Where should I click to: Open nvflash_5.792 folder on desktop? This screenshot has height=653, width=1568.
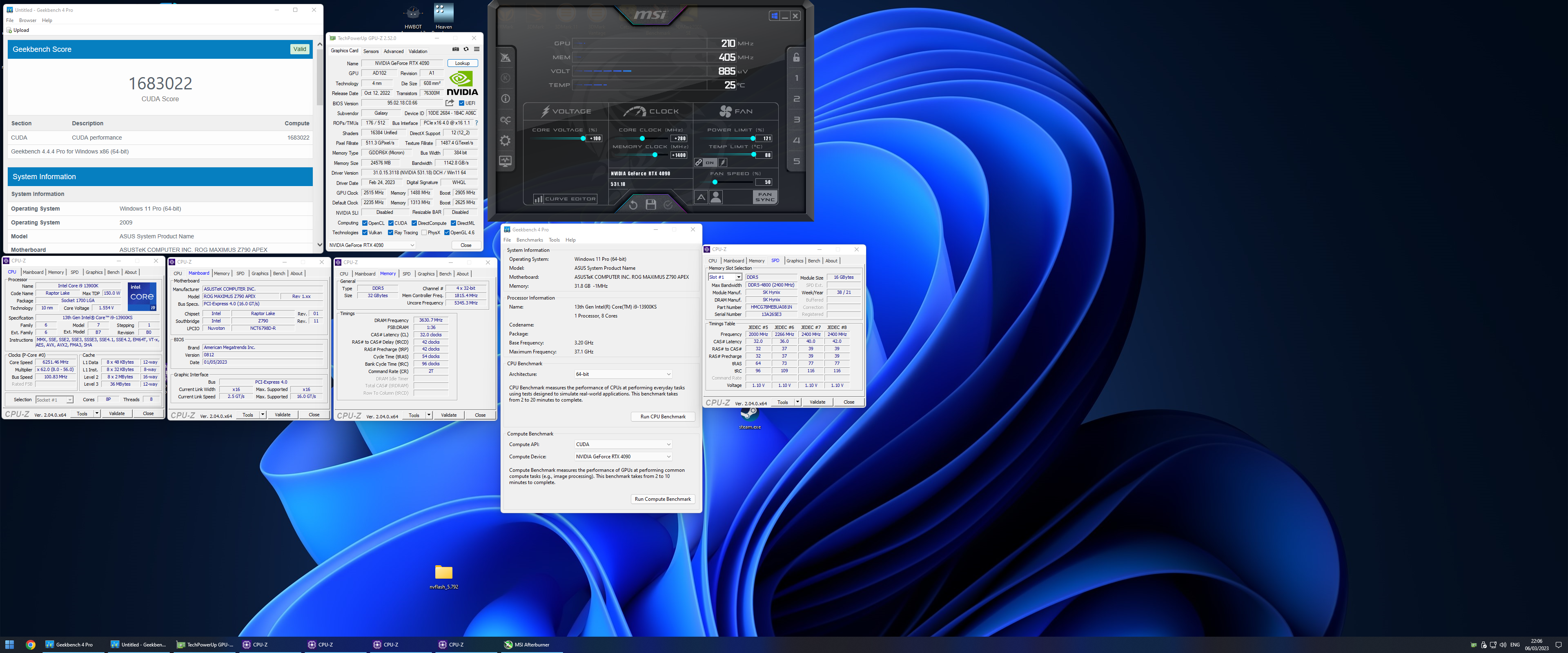point(444,577)
